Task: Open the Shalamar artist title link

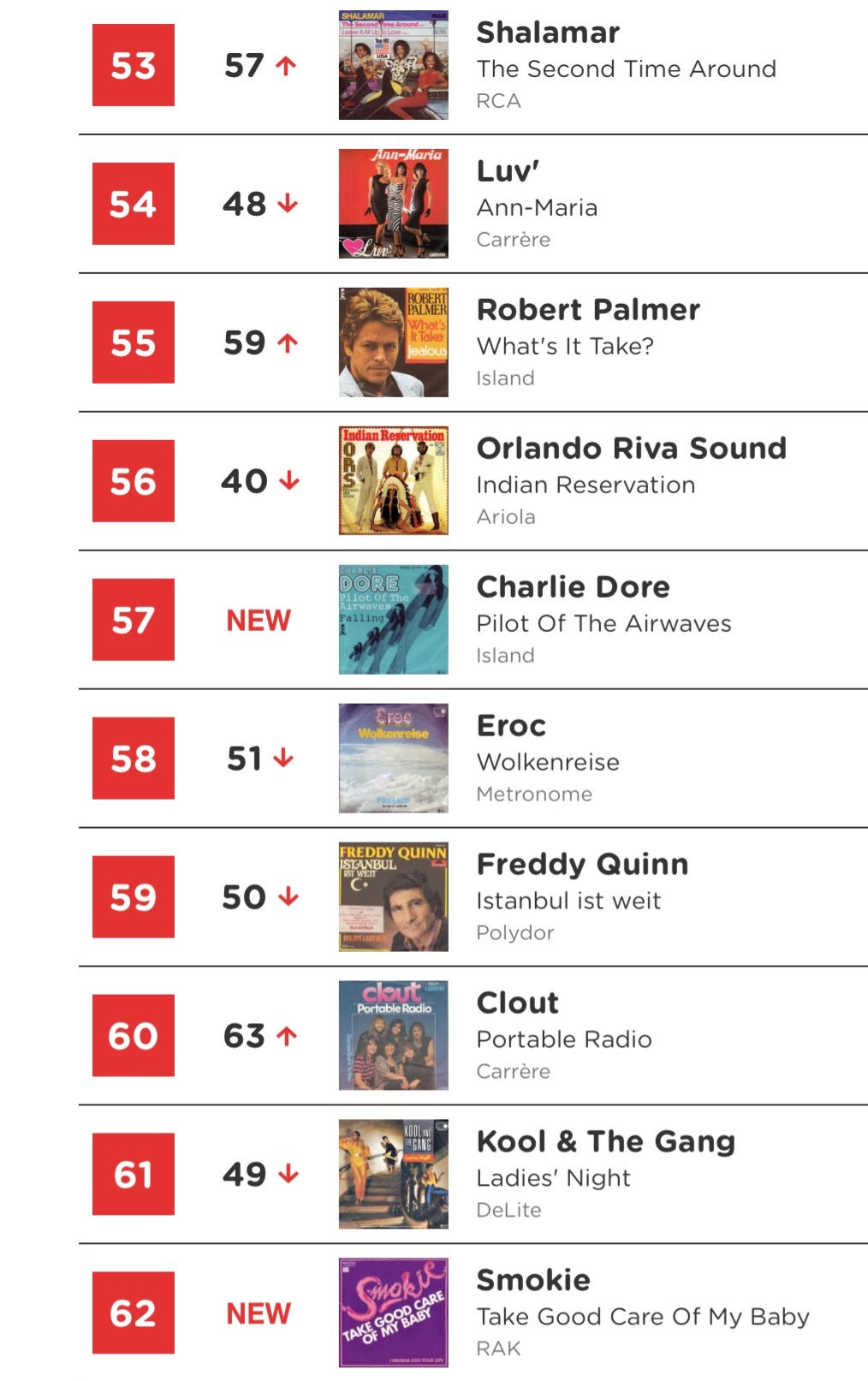Action: pos(548,33)
